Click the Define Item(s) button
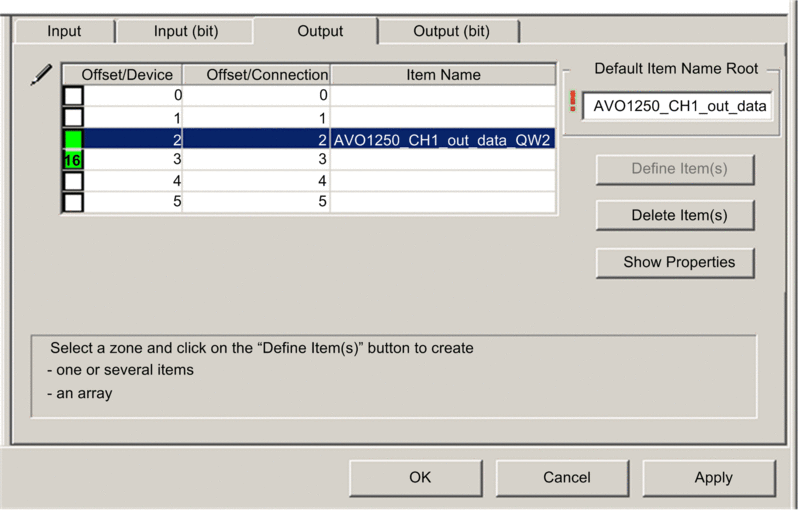 678,168
